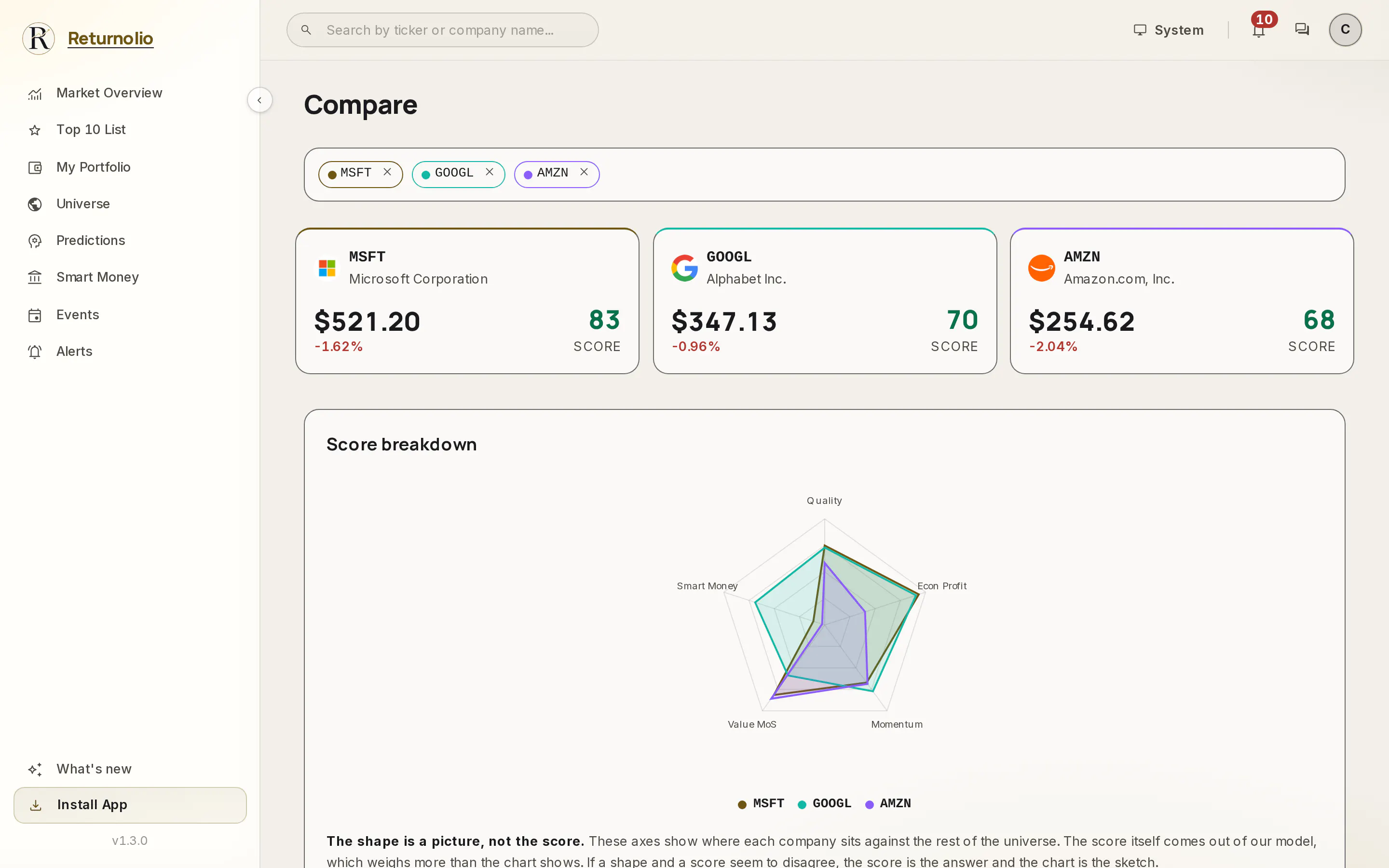
Task: Click the Smart Money radar axis label
Action: pyautogui.click(x=707, y=586)
